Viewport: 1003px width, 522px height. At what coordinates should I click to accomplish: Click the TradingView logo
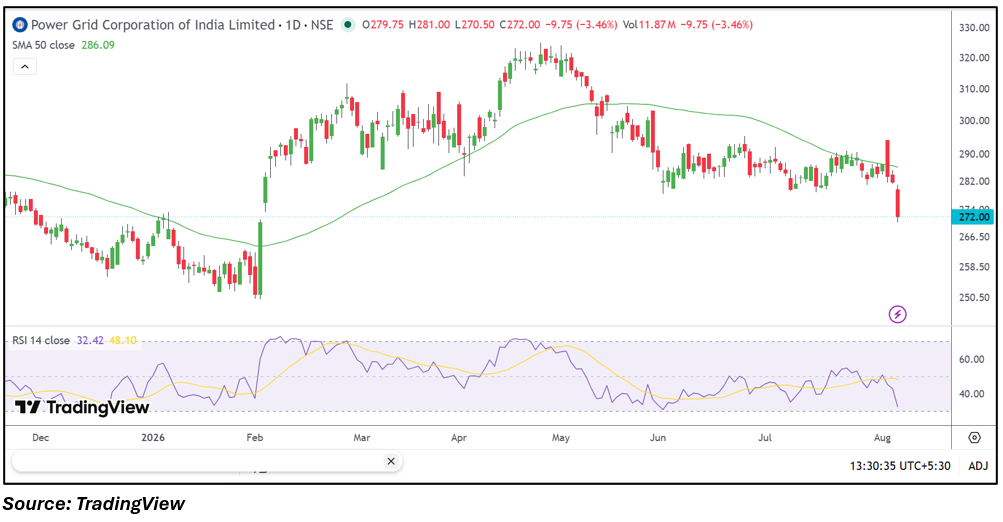tap(82, 407)
